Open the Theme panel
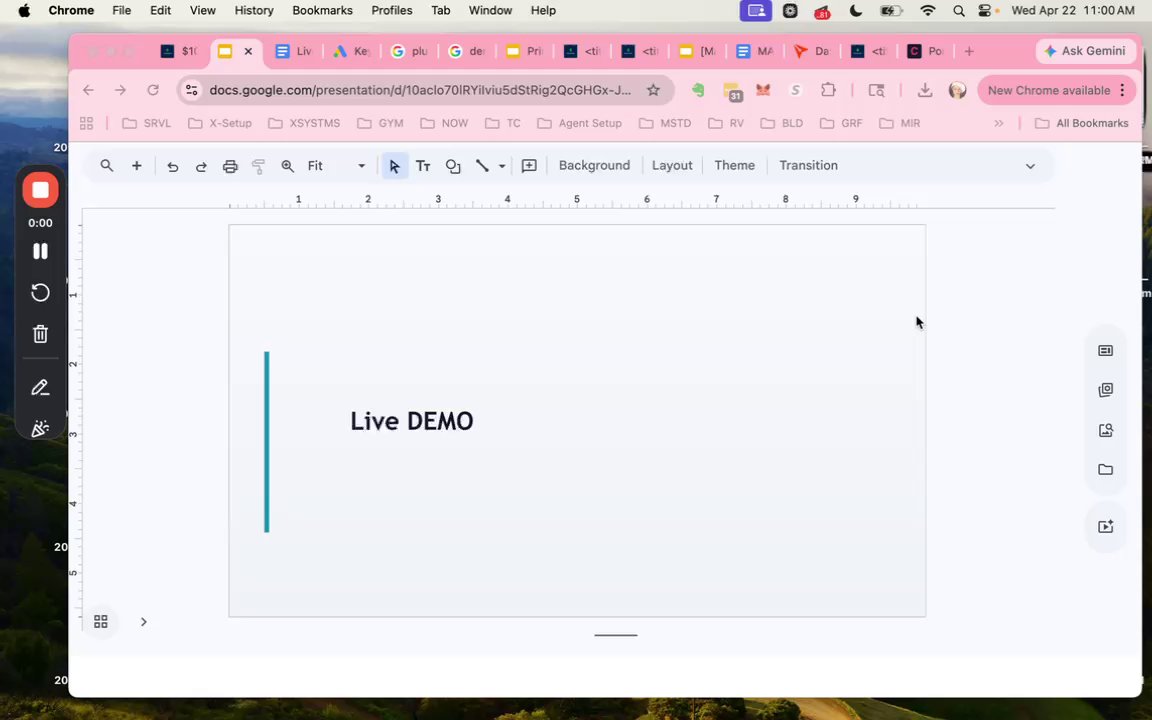The height and width of the screenshot is (720, 1152). (735, 165)
